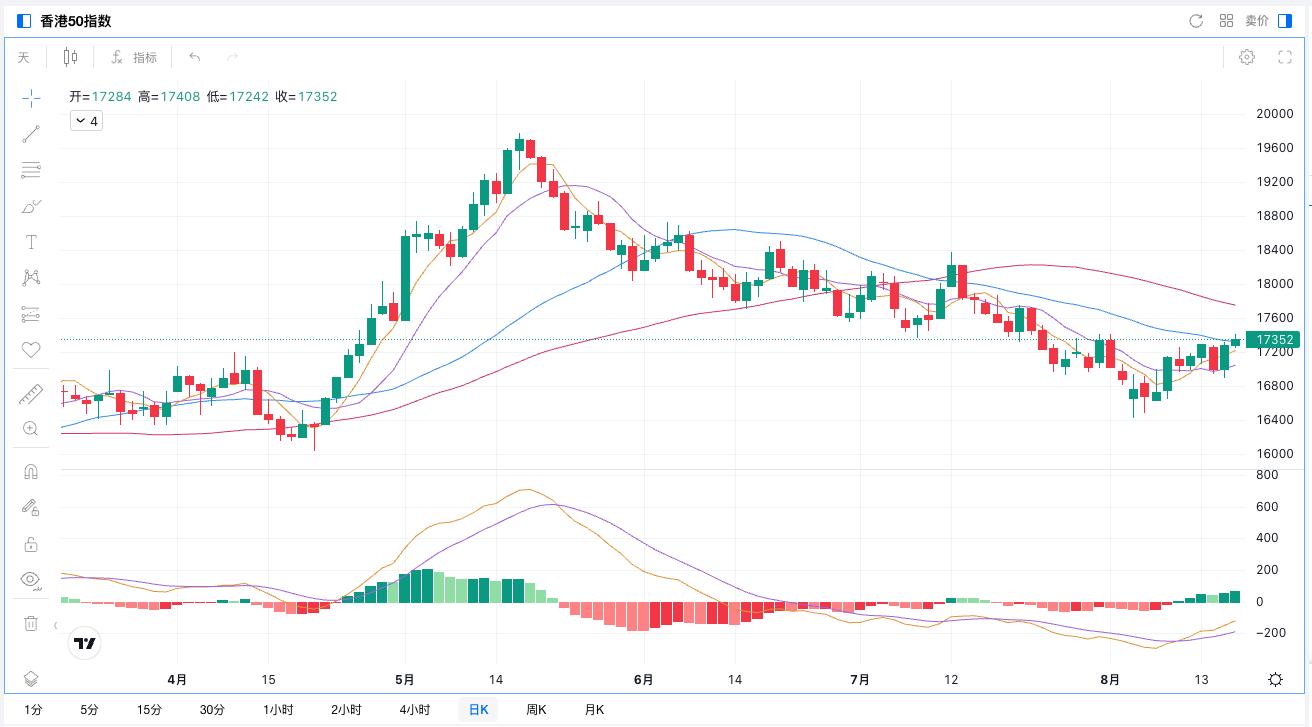Click the refresh icon at top right
This screenshot has height=727, width=1312.
click(x=1196, y=21)
